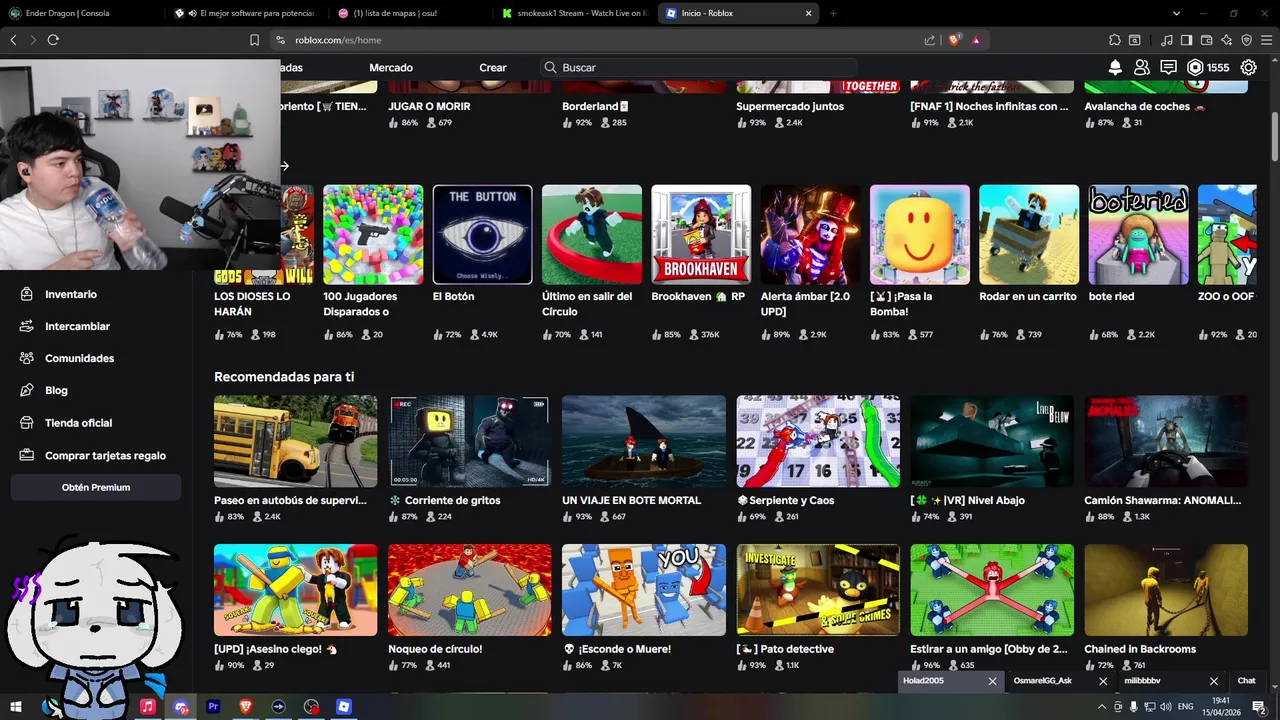Screen dimensions: 1280x720
Task: Open Pato detective game thumbnail
Action: [x=818, y=590]
